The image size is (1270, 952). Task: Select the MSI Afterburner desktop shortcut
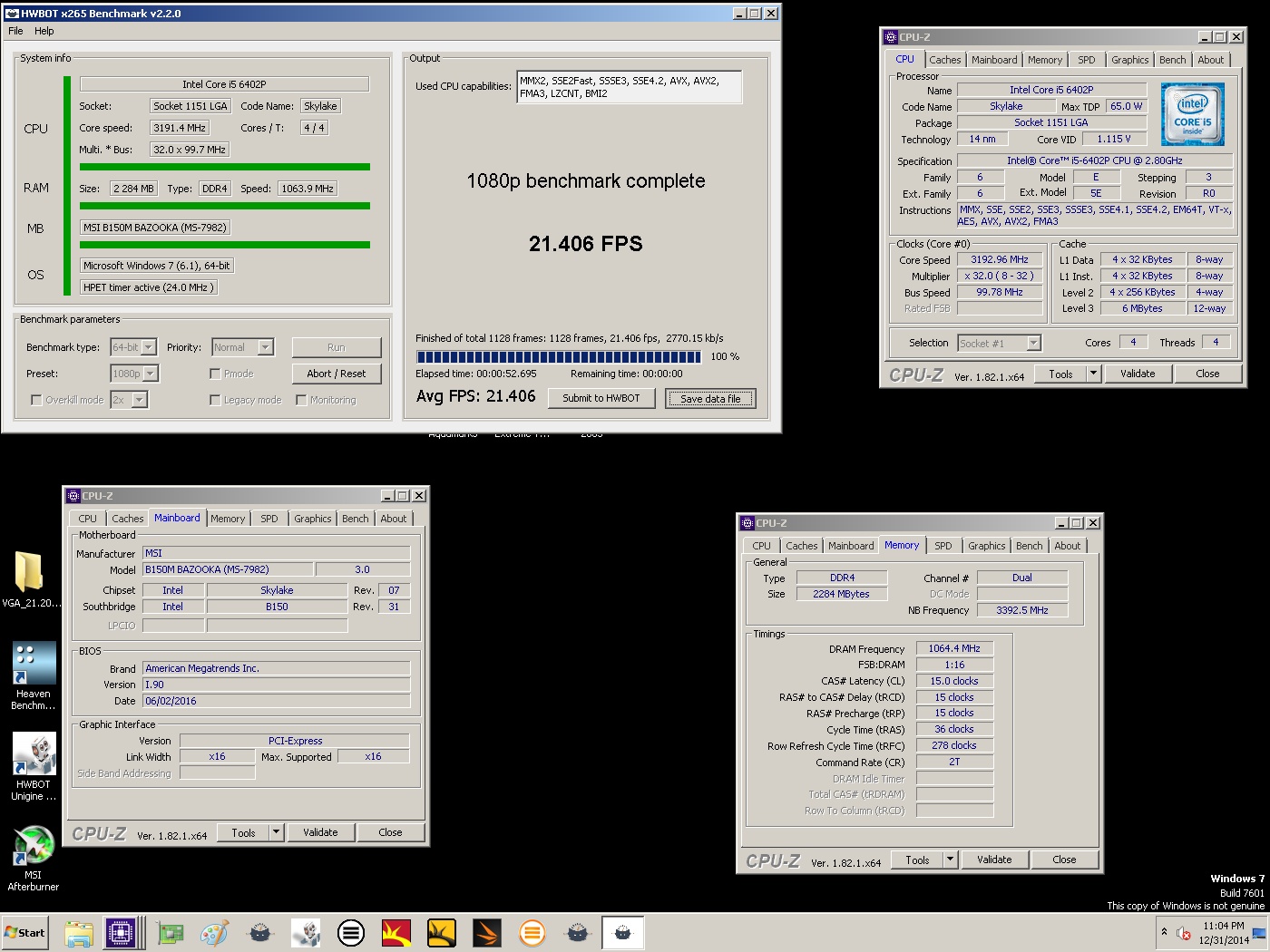click(x=33, y=858)
